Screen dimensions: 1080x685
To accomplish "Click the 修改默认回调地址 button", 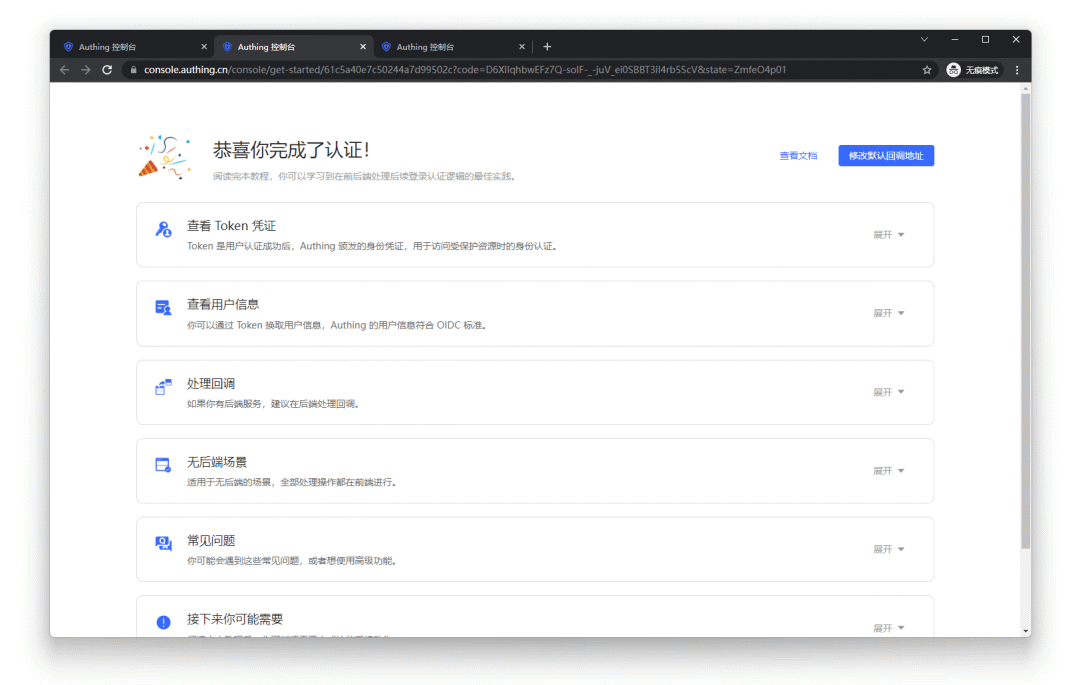I will click(884, 155).
